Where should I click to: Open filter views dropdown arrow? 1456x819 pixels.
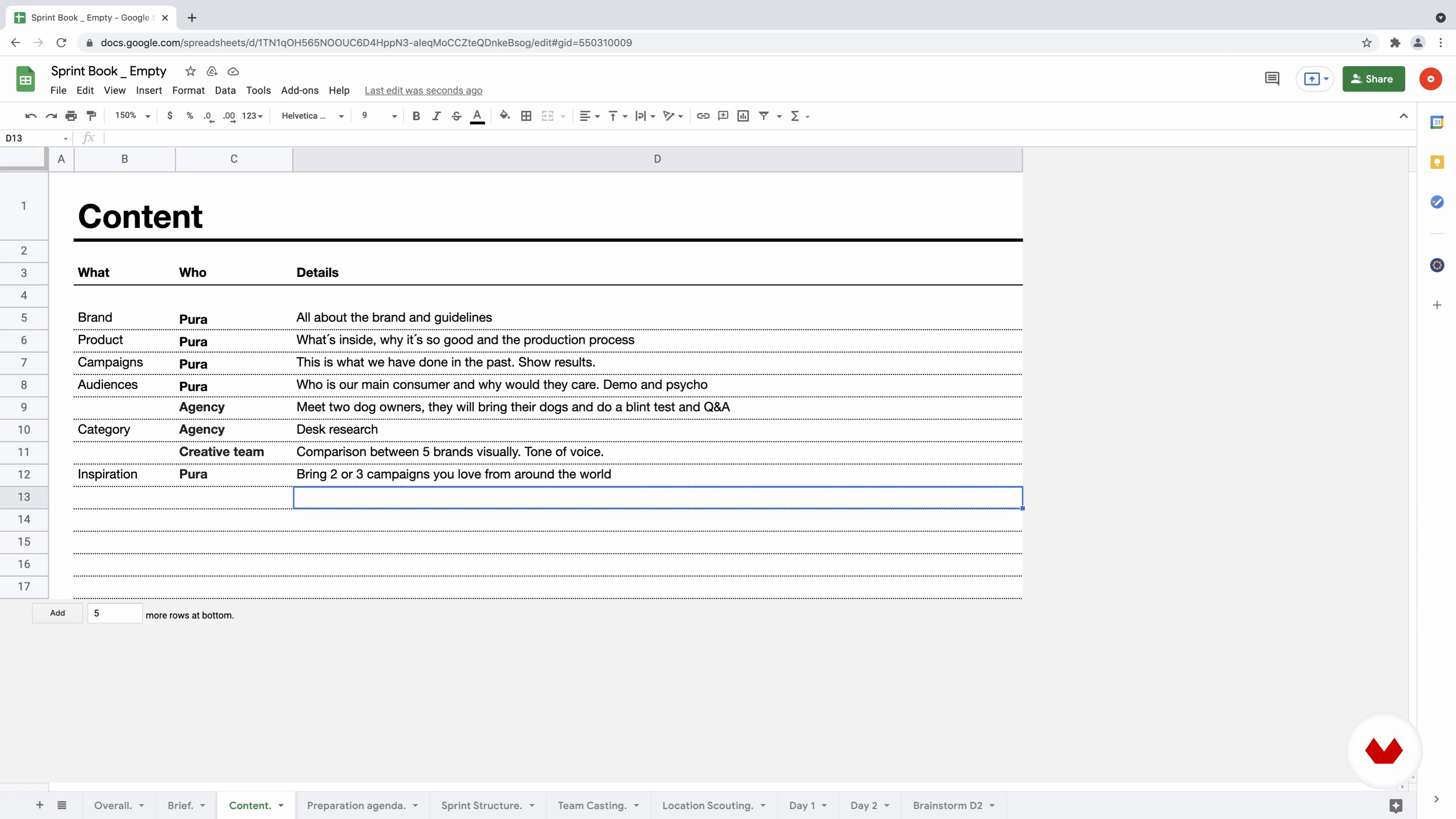(x=780, y=116)
